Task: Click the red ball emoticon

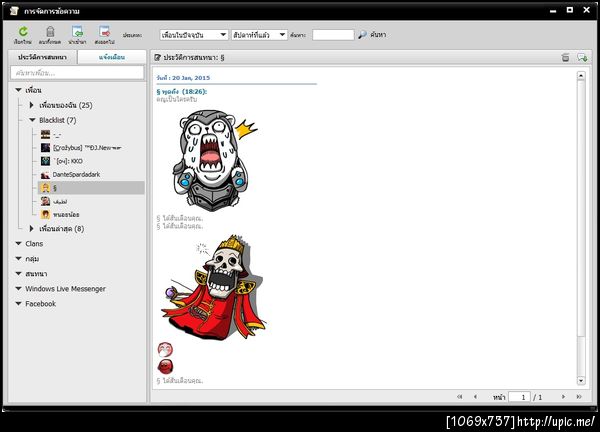Action: (x=165, y=367)
